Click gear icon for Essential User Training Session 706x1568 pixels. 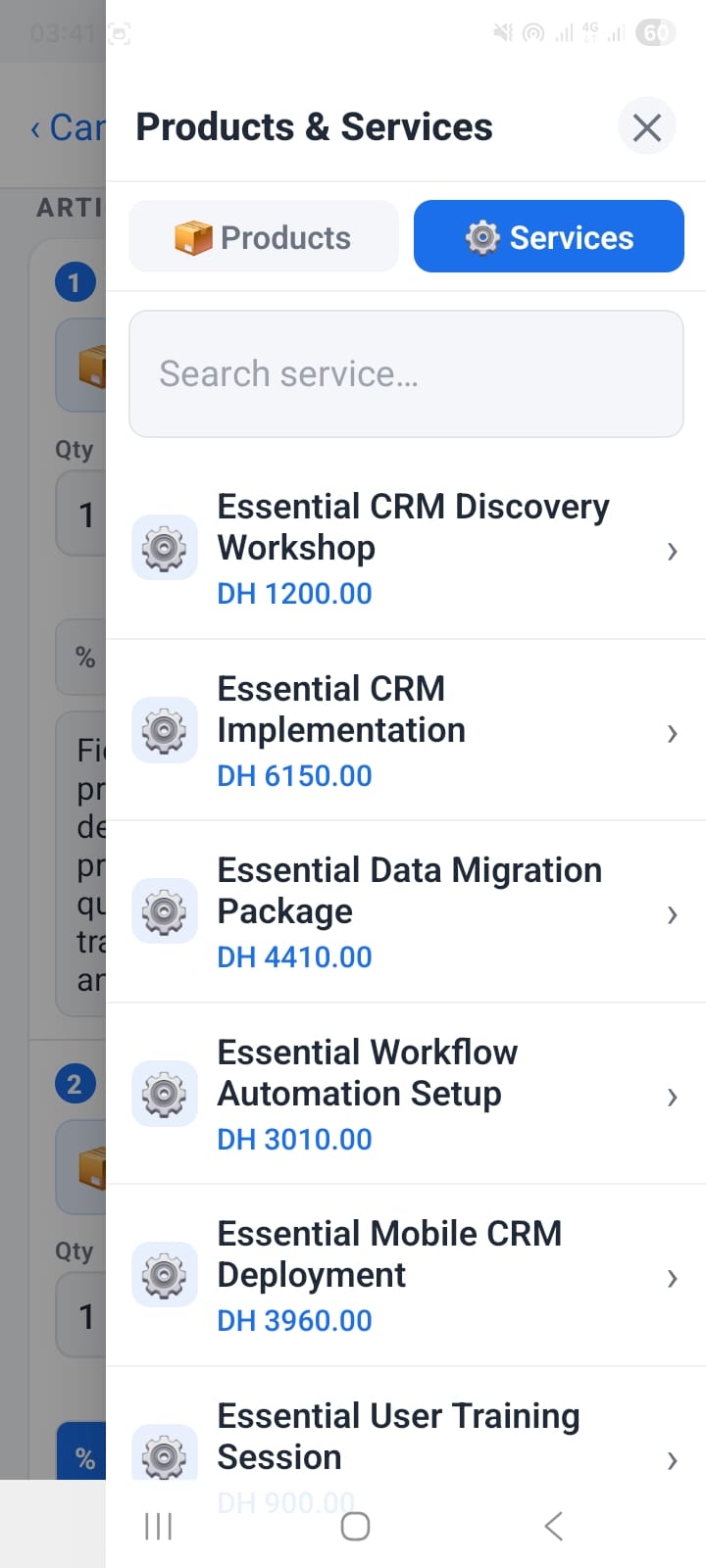pyautogui.click(x=165, y=1453)
